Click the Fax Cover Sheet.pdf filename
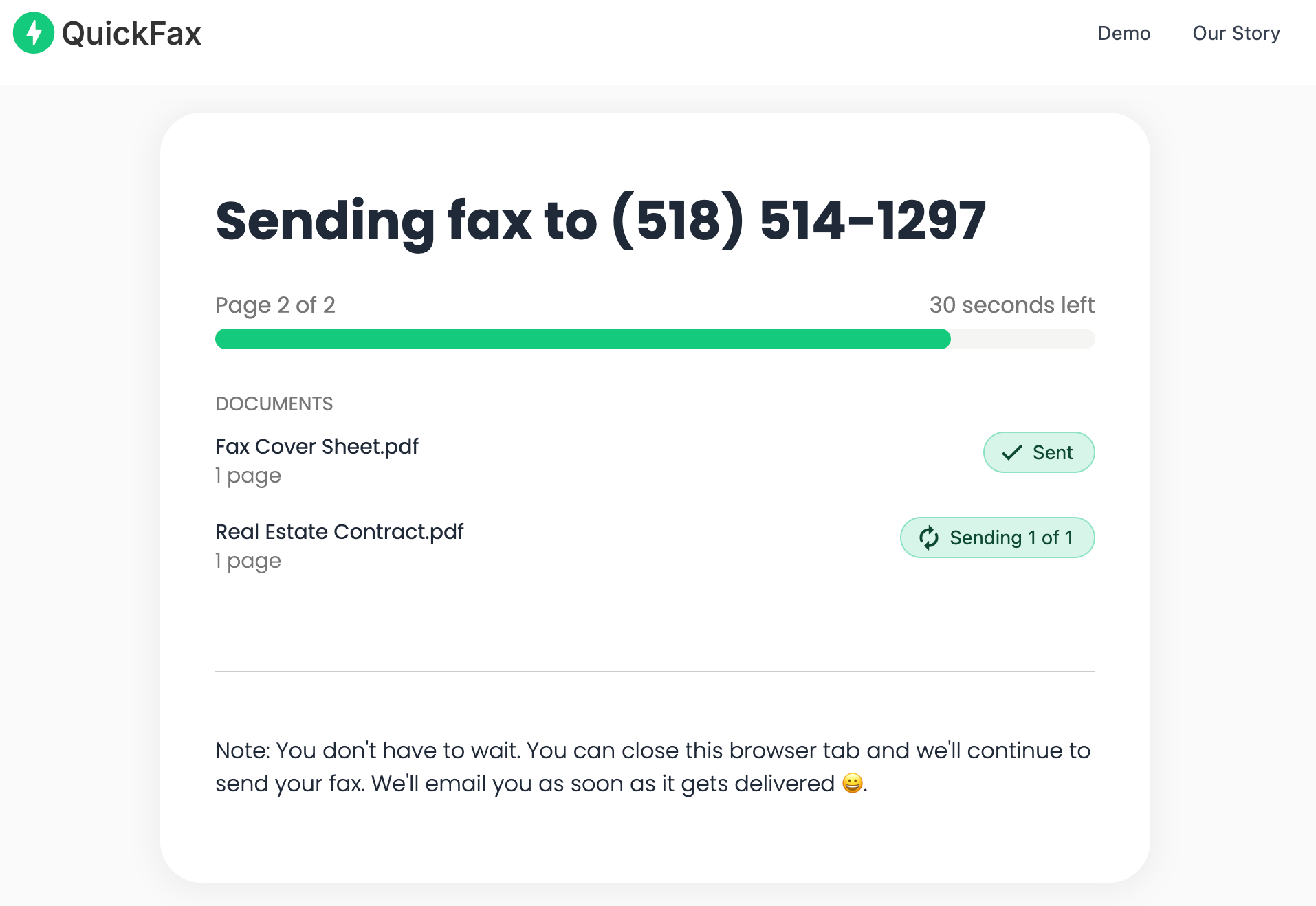This screenshot has width=1316, height=906. click(316, 446)
